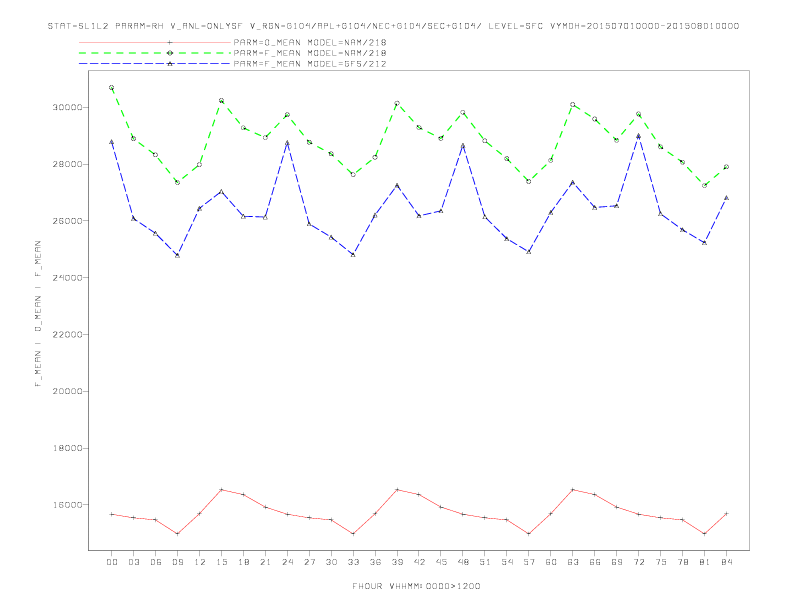Screen dimensions: 792x612
Task: Click the plus marker on the red legend line
Action: [x=170, y=42]
